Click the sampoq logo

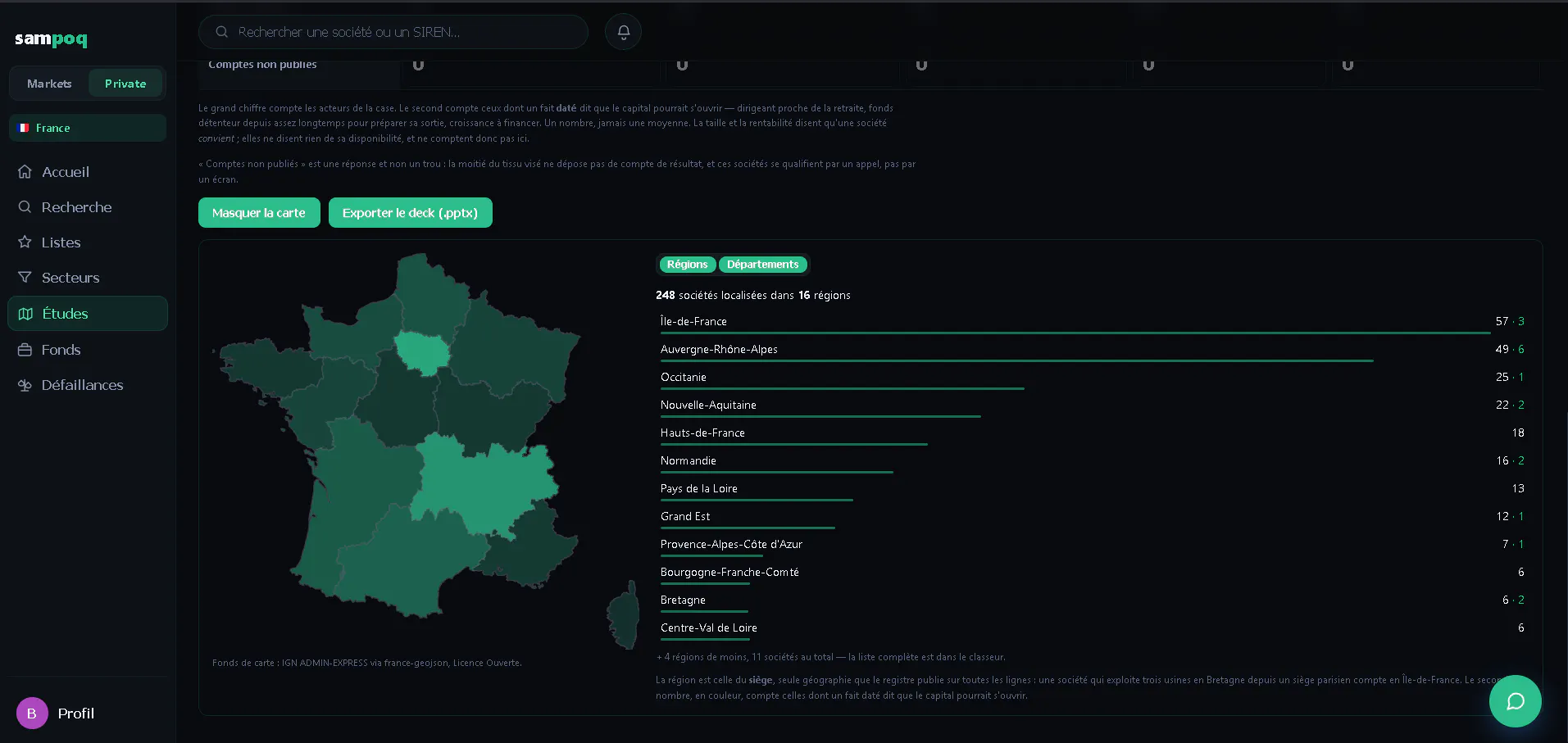pos(51,39)
